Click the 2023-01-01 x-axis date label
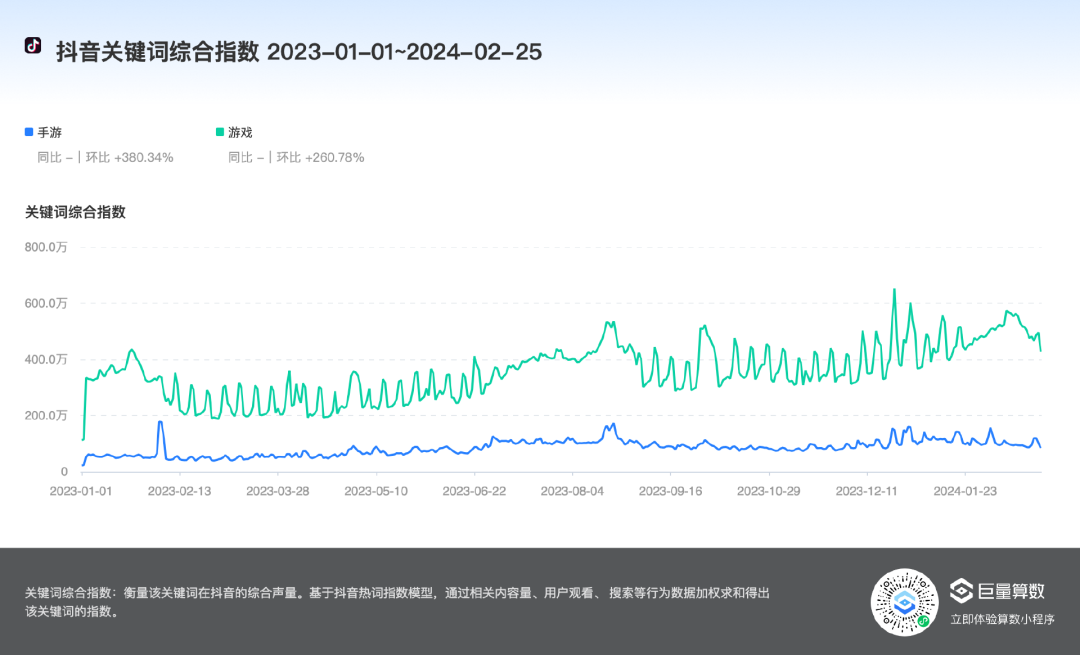The image size is (1080, 655). (82, 491)
